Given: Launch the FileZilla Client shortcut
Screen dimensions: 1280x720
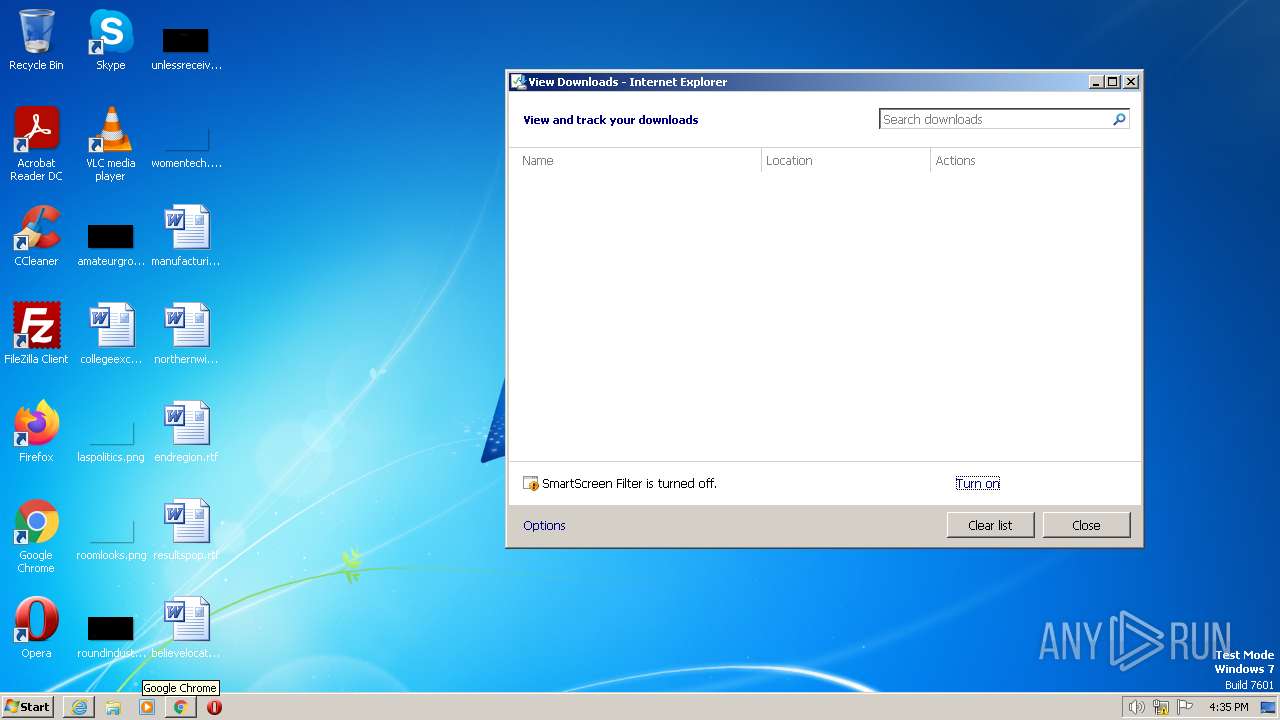Looking at the screenshot, I should click(x=36, y=334).
